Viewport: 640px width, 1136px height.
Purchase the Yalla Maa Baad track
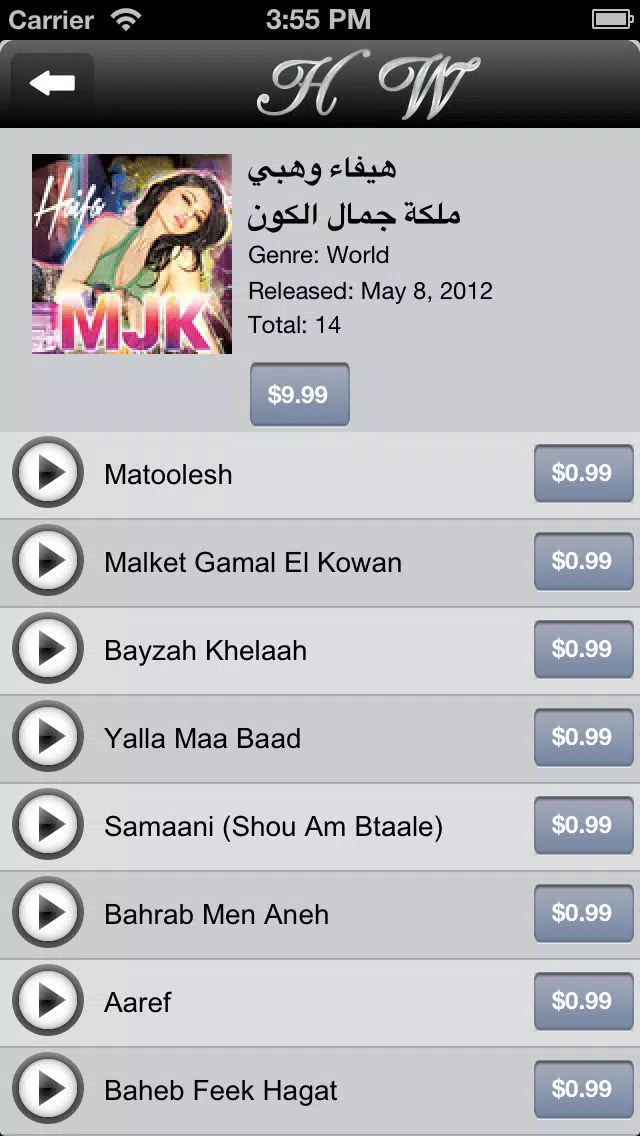pos(583,738)
